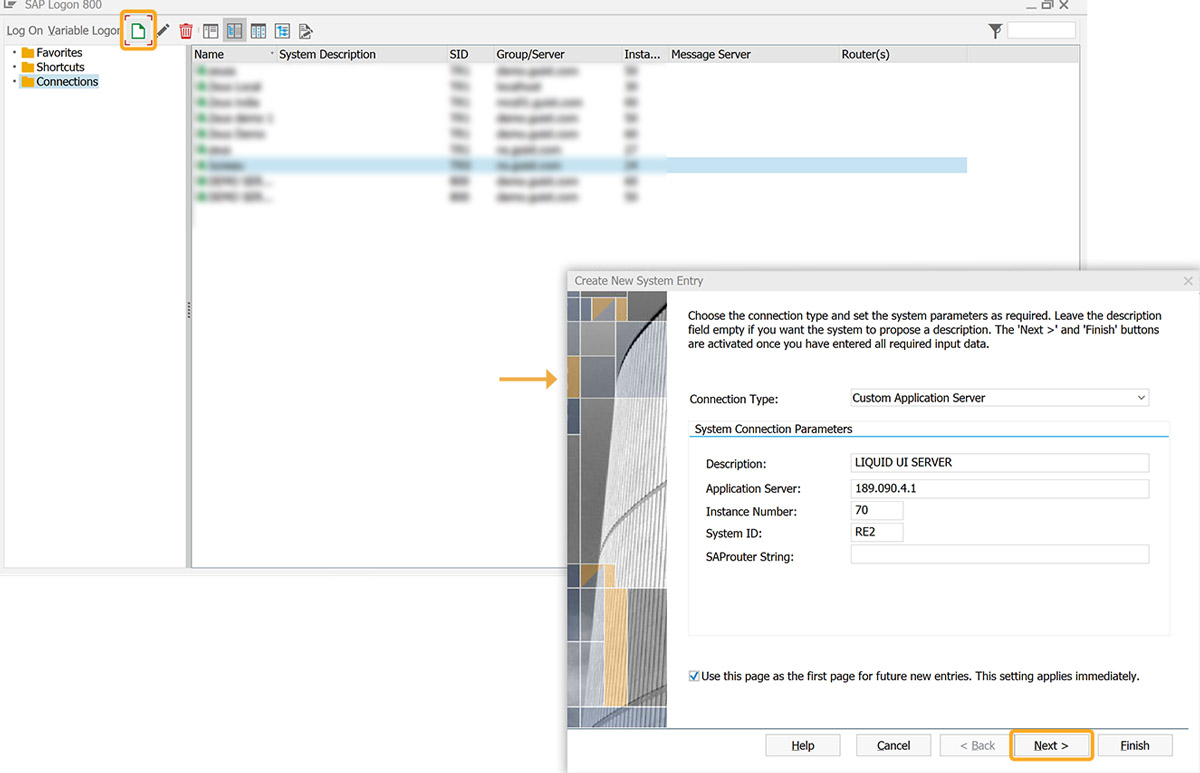This screenshot has width=1200, height=773.
Task: Click the filter search input box
Action: (1041, 31)
